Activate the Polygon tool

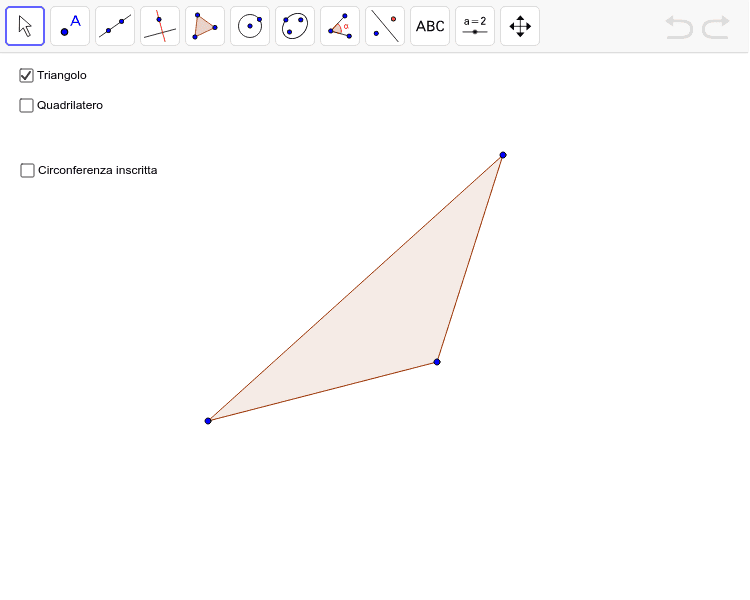(x=205, y=26)
